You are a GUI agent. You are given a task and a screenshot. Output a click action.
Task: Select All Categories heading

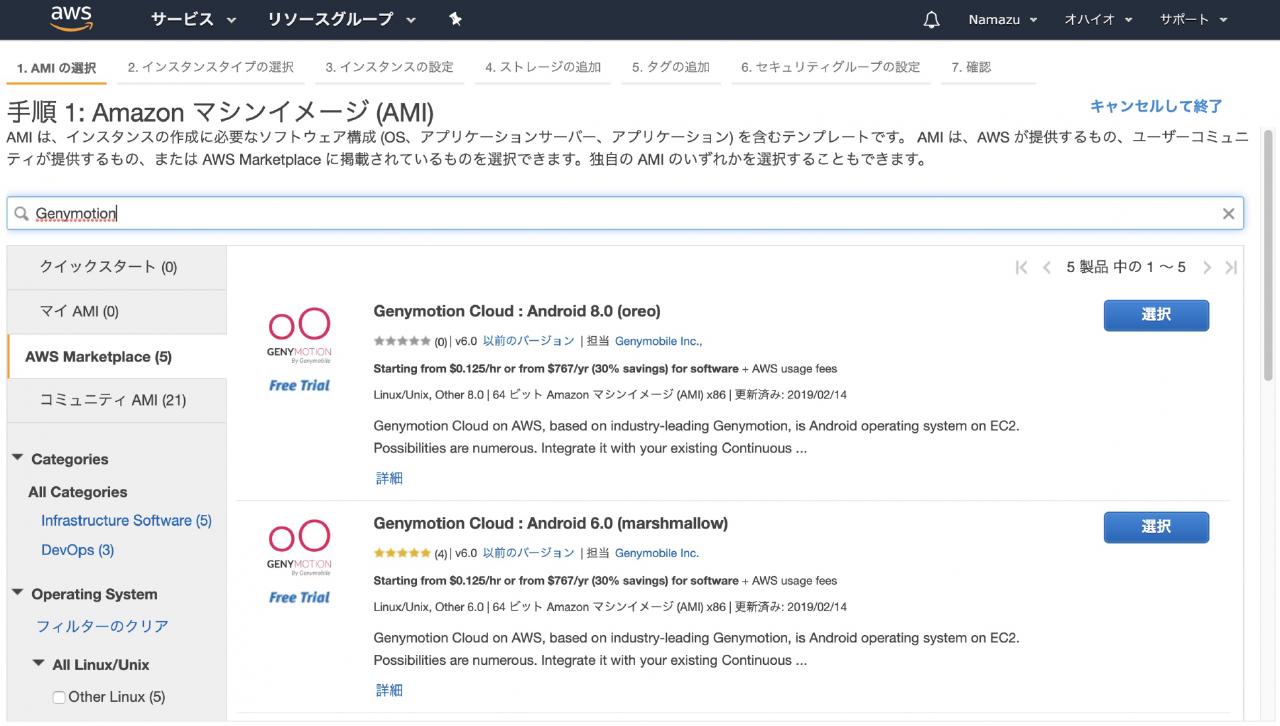(78, 492)
